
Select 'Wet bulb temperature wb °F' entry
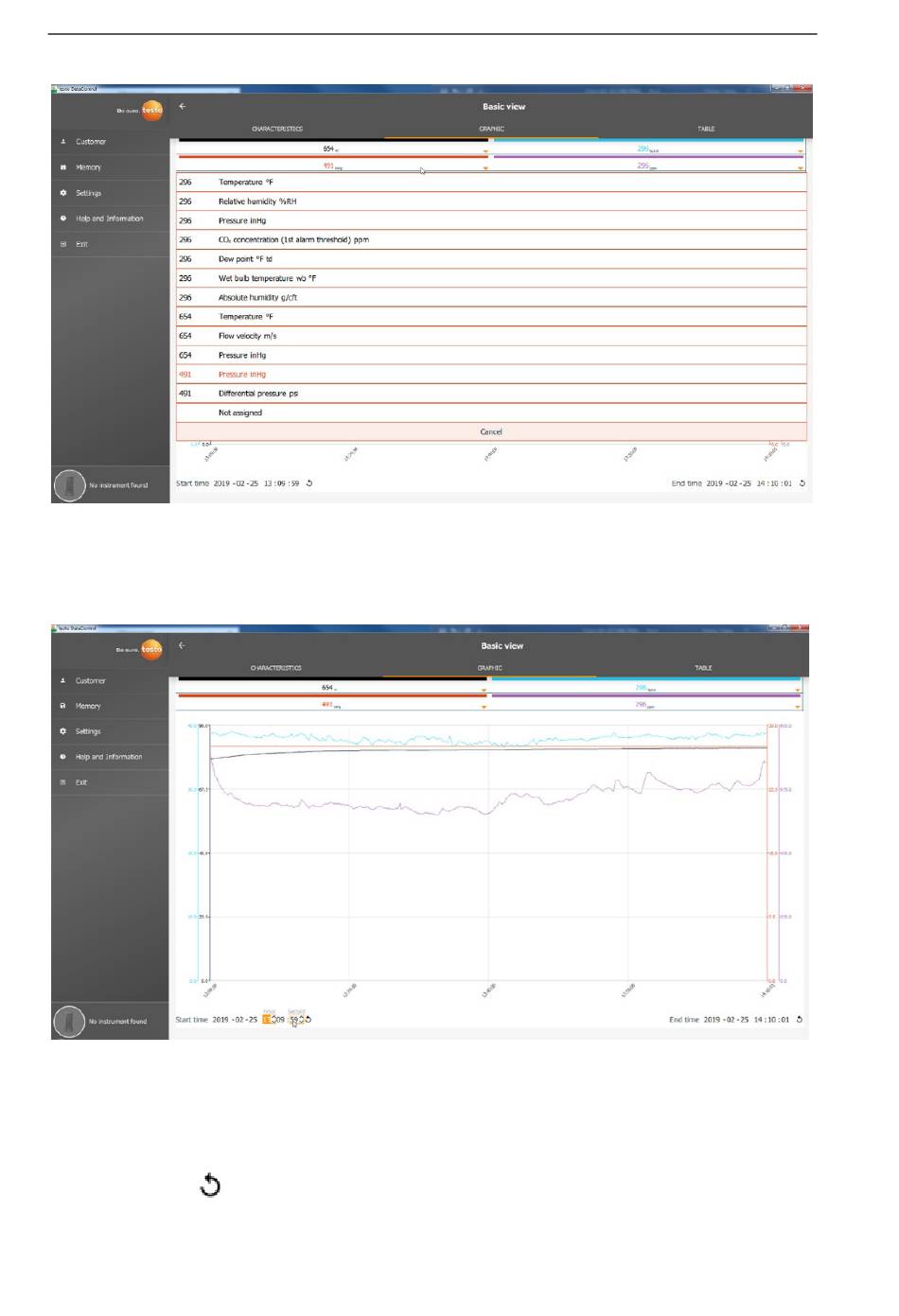(x=491, y=278)
